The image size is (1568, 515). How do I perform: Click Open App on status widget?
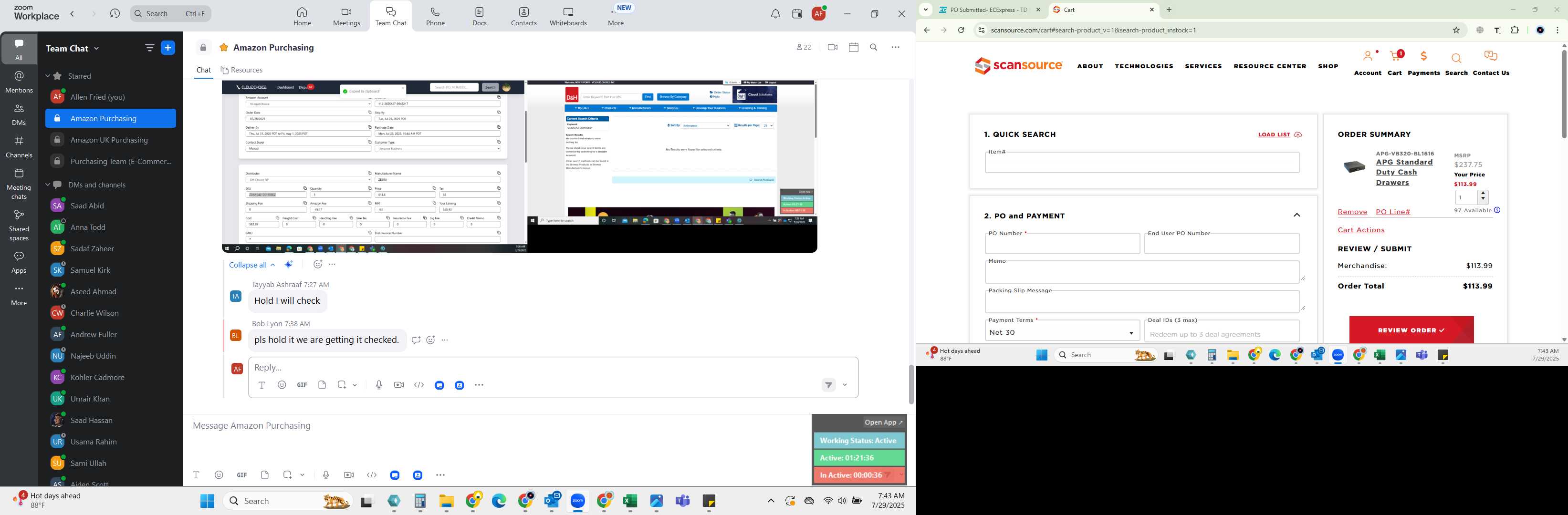coord(884,422)
